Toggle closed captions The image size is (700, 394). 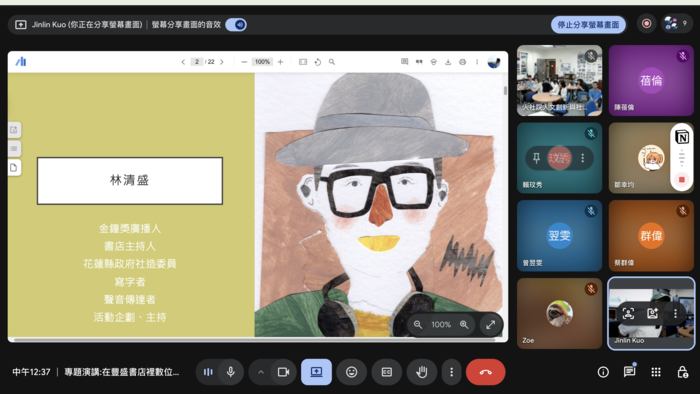coord(387,372)
